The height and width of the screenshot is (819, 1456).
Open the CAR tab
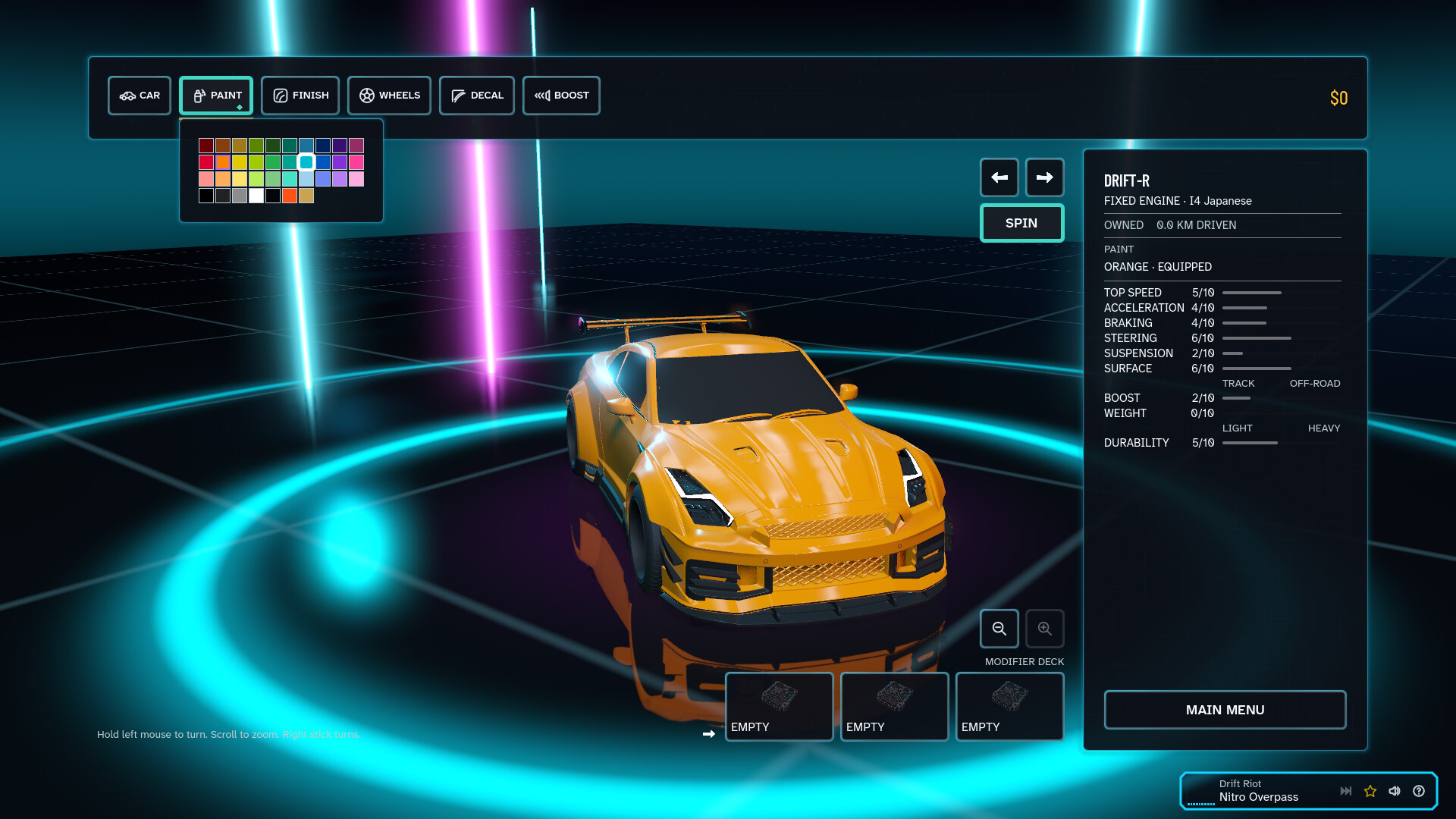coord(140,96)
